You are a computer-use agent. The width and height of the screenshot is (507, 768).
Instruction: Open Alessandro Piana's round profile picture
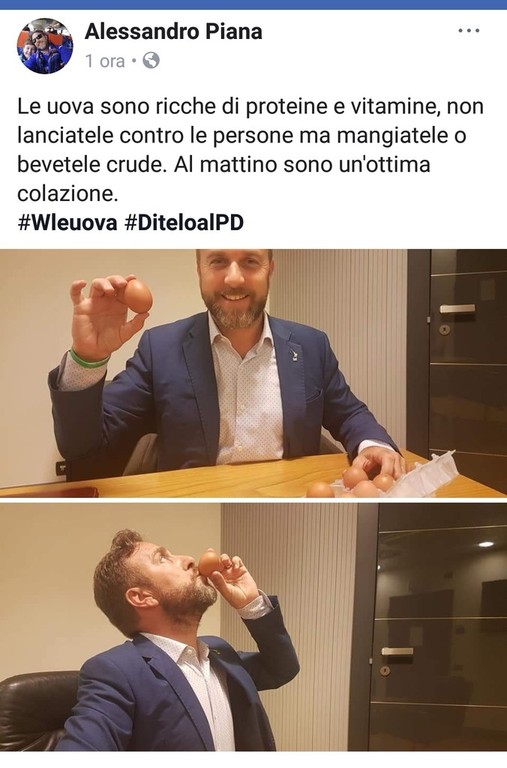pos(45,46)
